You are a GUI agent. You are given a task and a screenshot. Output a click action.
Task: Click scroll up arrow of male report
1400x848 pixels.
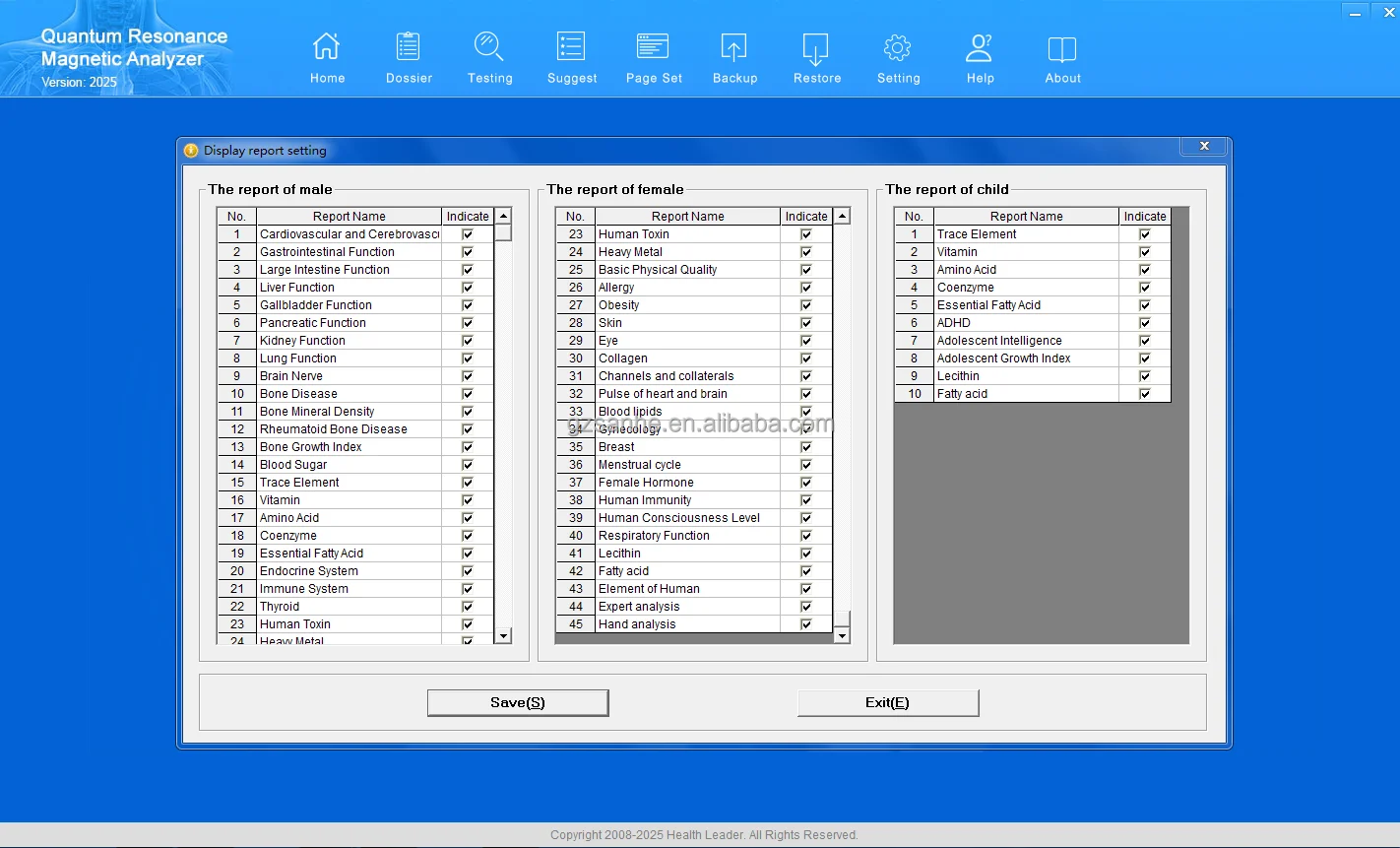pyautogui.click(x=503, y=217)
